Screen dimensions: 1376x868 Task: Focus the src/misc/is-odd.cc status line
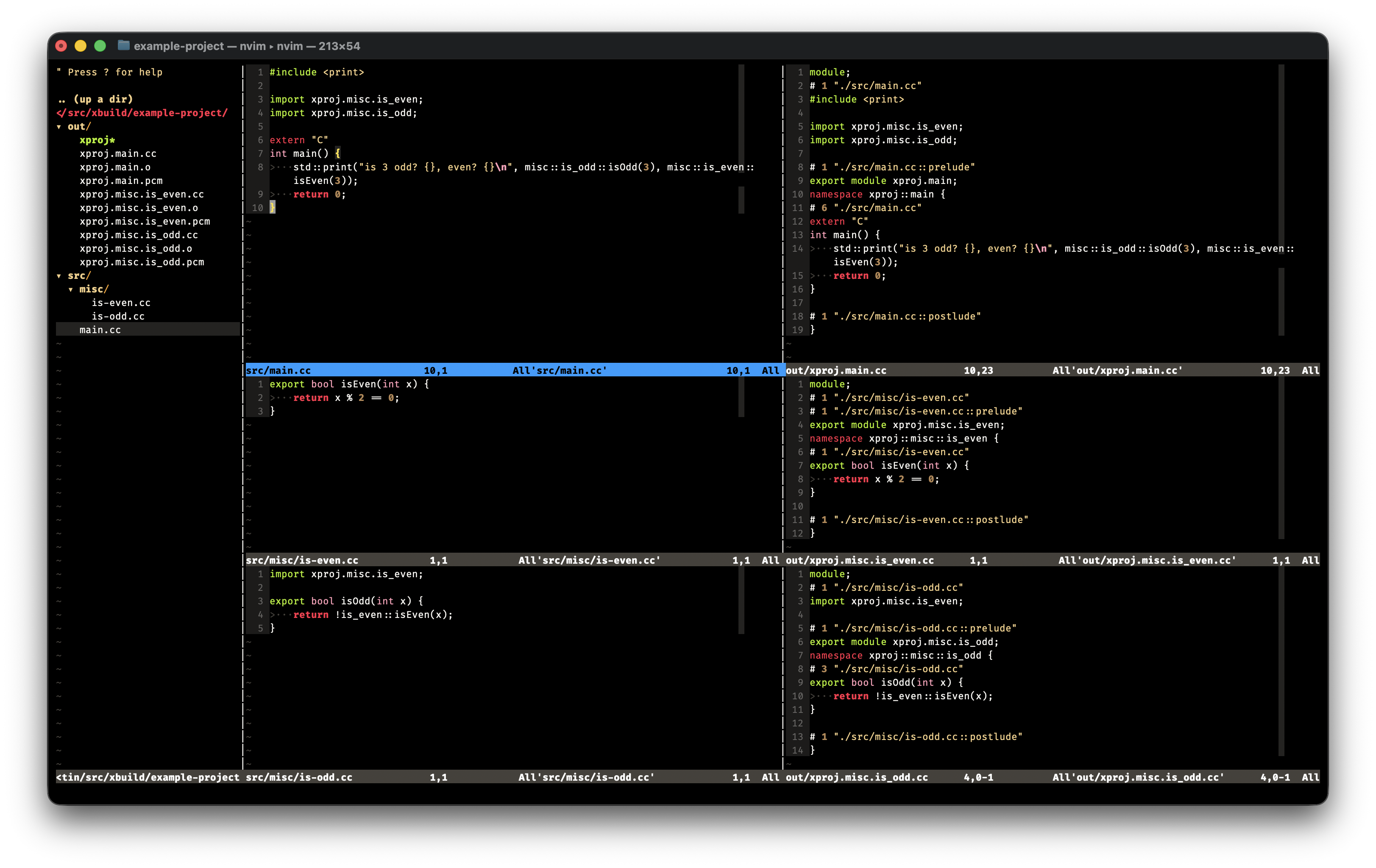(x=515, y=778)
